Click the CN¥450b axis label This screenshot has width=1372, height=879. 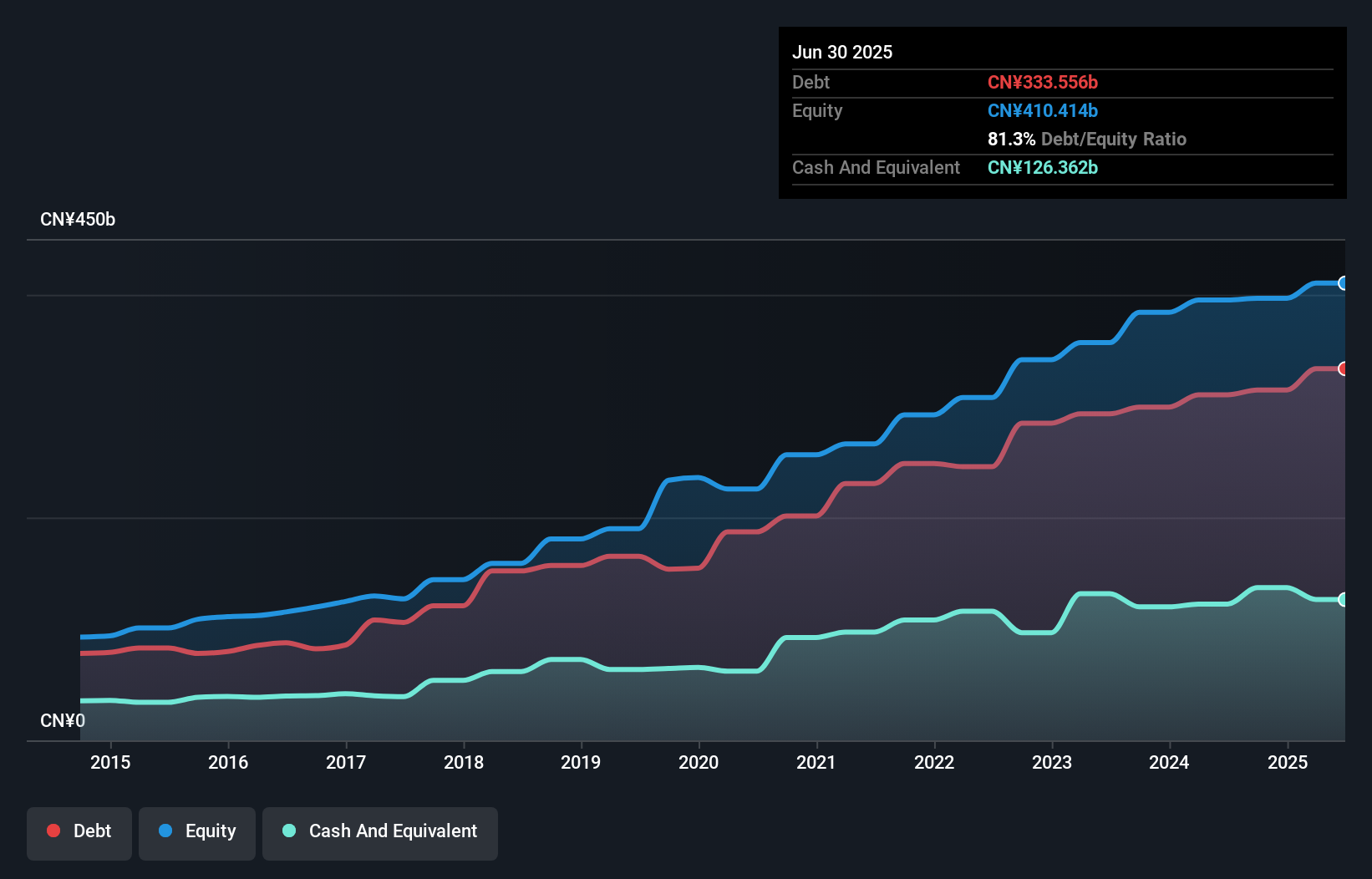79,219
